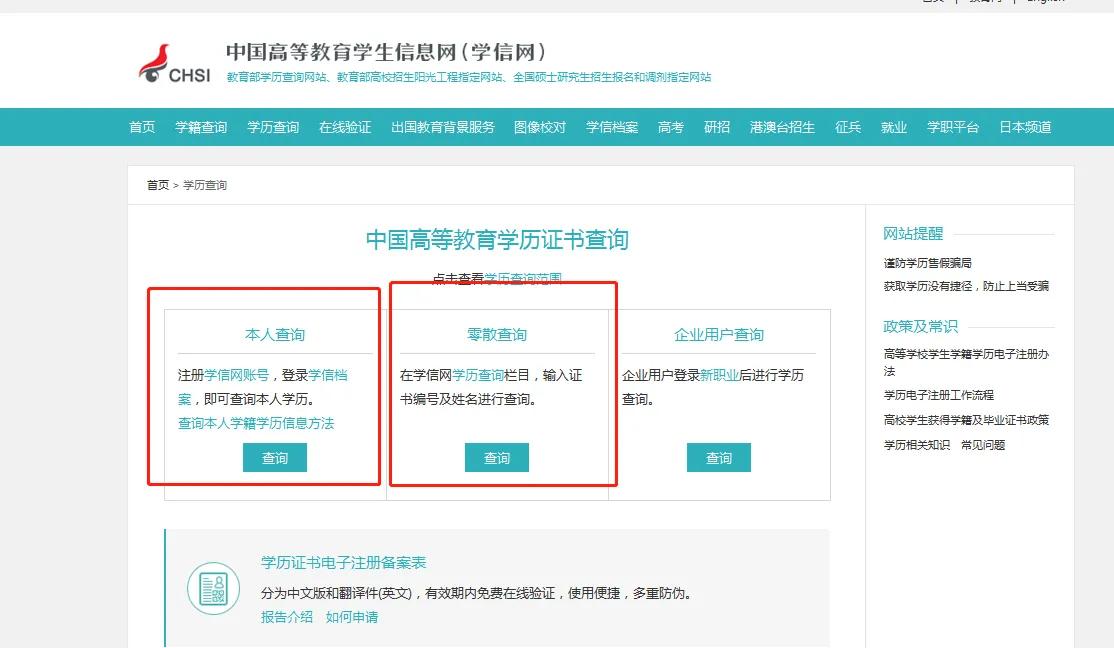The image size is (1114, 648).
Task: Open 学历查询范围 link
Action: (523, 279)
